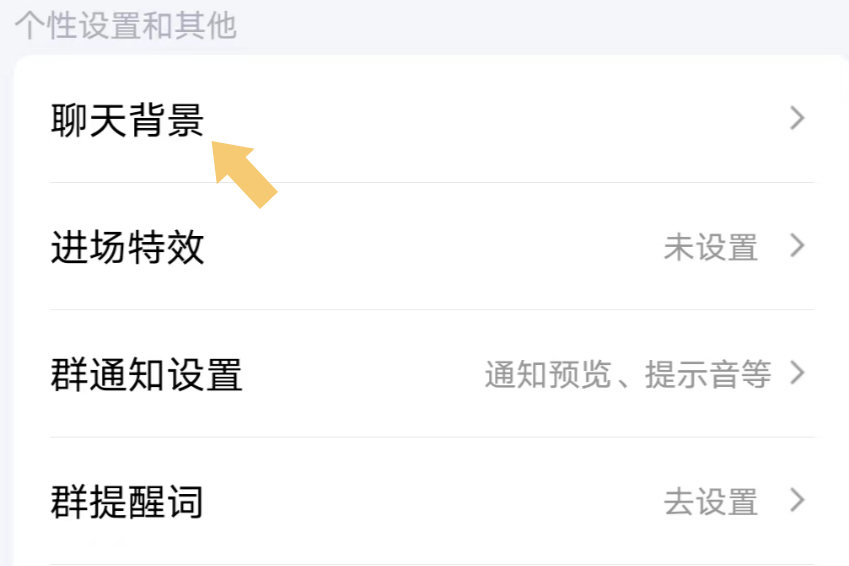The height and width of the screenshot is (566, 849).
Task: Tap the 群提醒词 label text
Action: point(127,501)
